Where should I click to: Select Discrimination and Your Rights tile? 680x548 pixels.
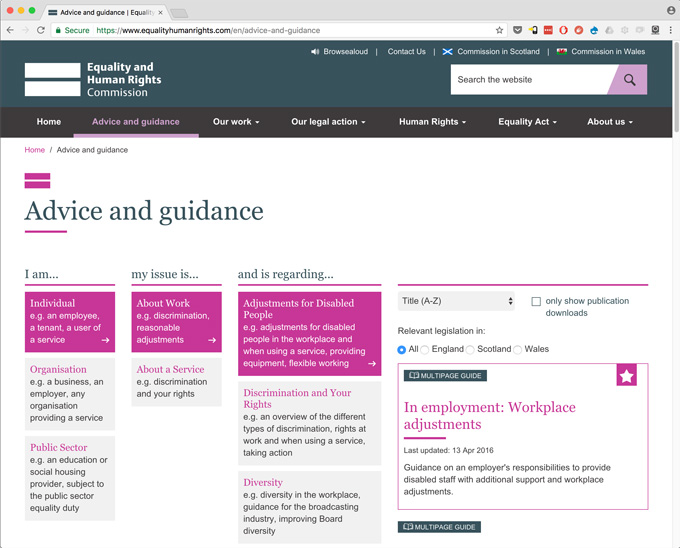tap(310, 423)
